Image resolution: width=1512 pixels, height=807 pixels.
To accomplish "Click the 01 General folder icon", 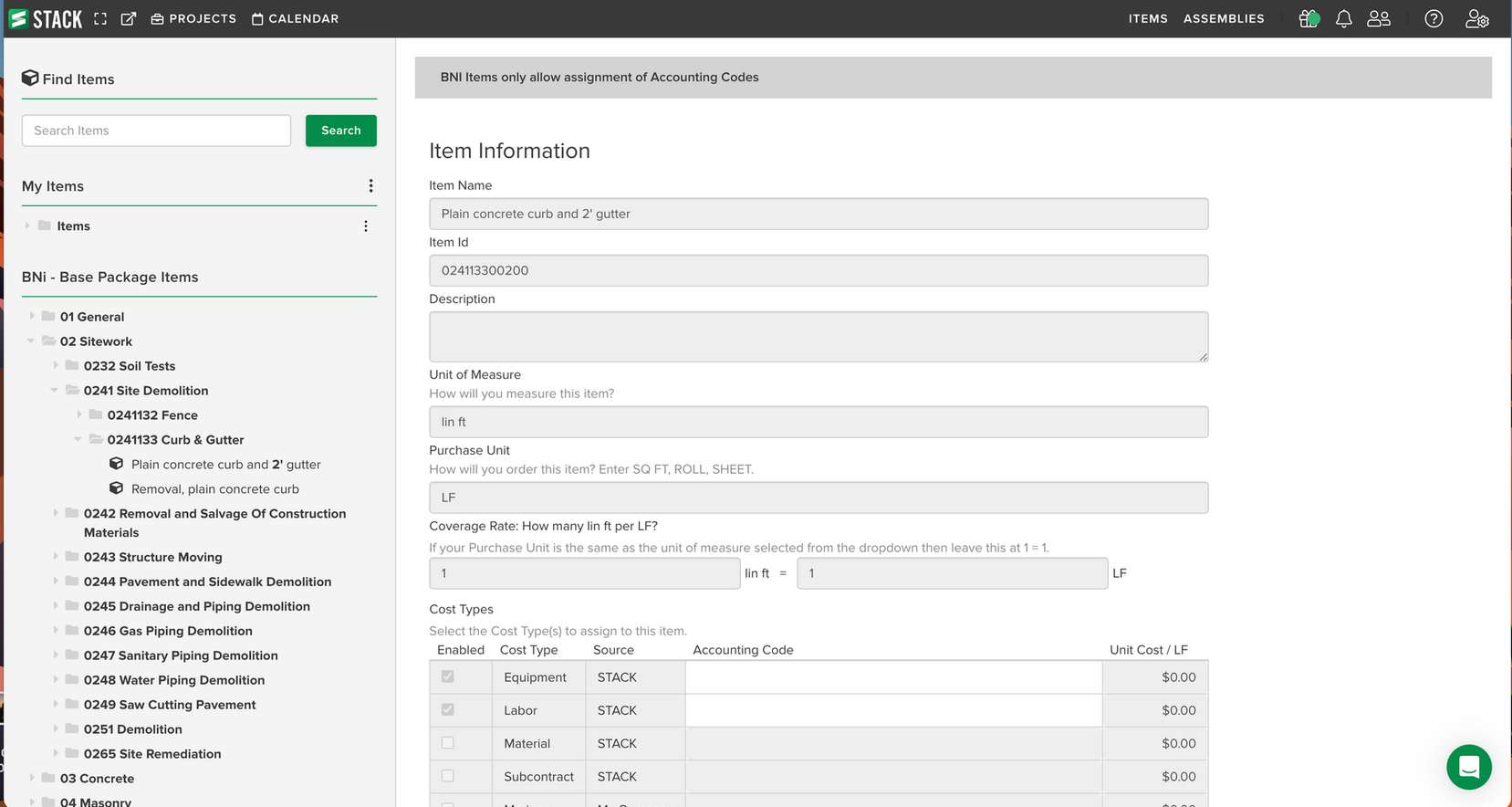I will pyautogui.click(x=48, y=316).
